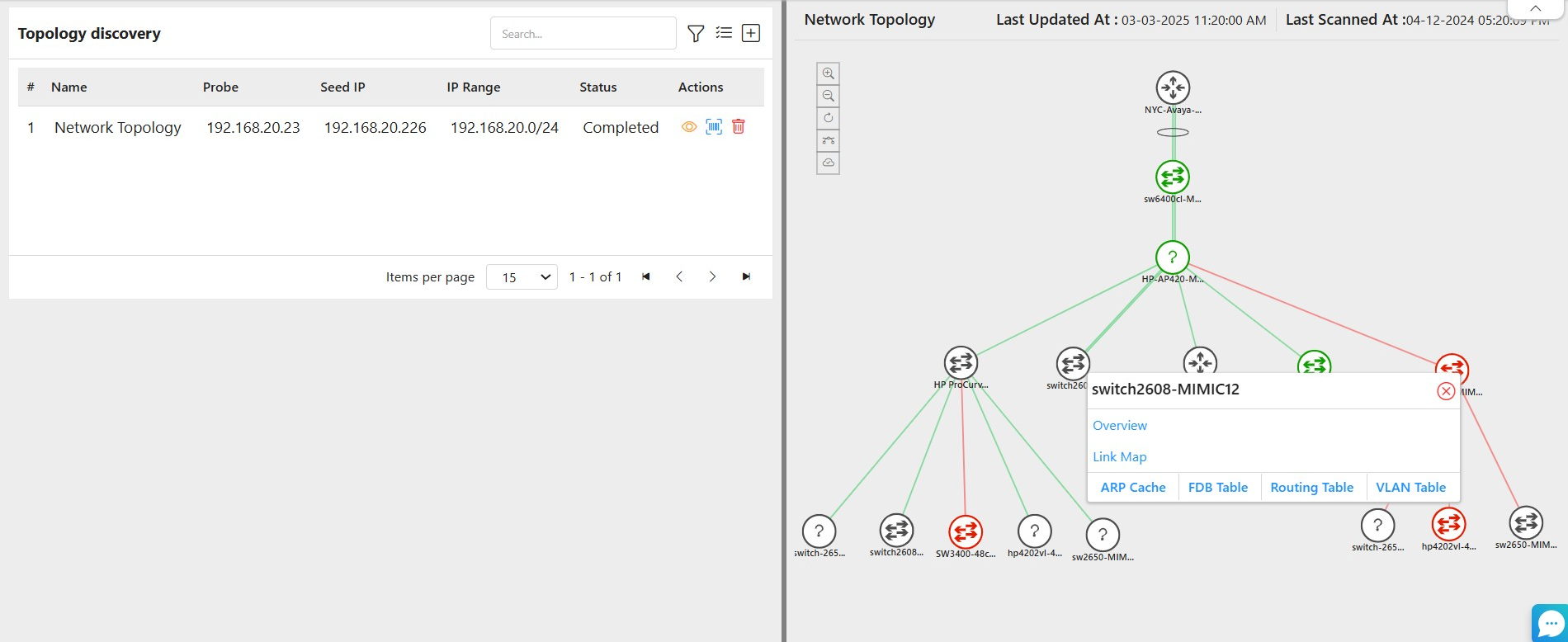Rescan the Network Topology entry
The width and height of the screenshot is (1568, 642).
coord(714,127)
